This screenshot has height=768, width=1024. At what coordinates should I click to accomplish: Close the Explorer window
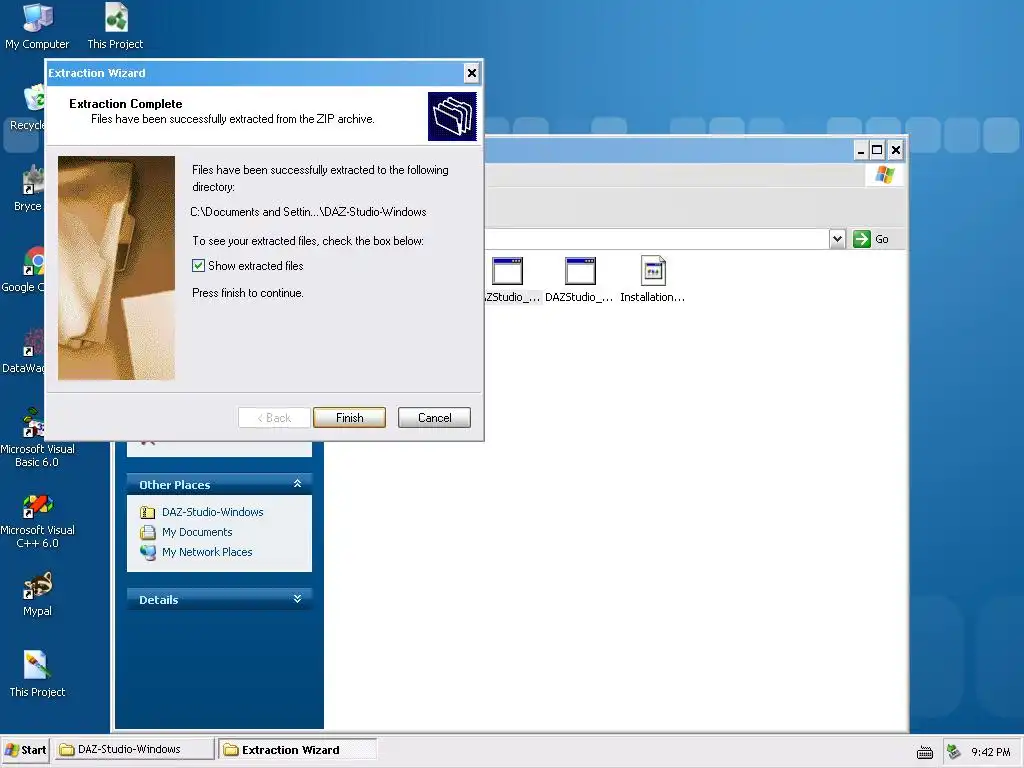896,150
